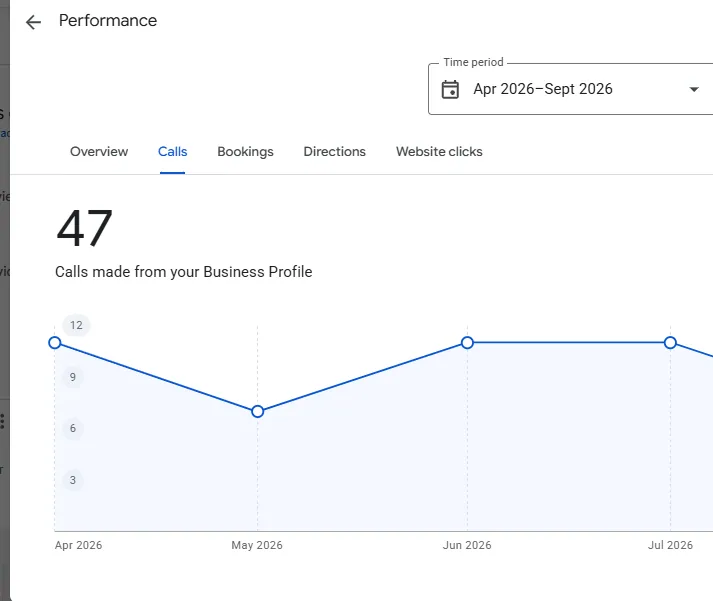The image size is (713, 601).
Task: Click the 47 total calls figure
Action: tap(84, 228)
